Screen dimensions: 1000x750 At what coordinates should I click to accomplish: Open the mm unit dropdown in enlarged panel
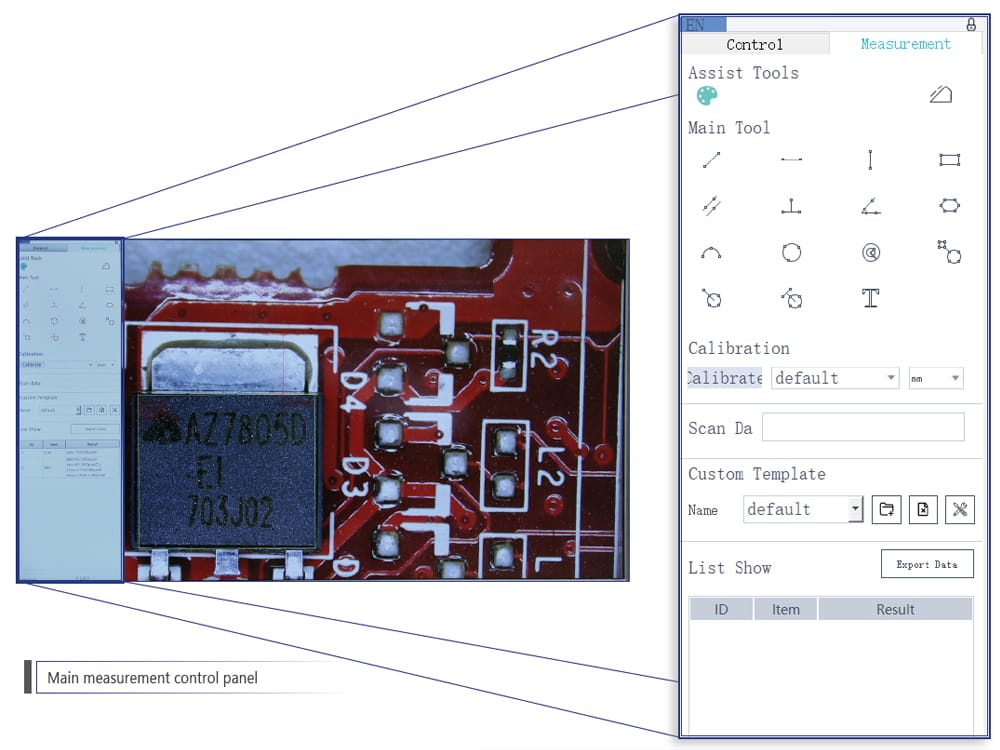pos(936,378)
